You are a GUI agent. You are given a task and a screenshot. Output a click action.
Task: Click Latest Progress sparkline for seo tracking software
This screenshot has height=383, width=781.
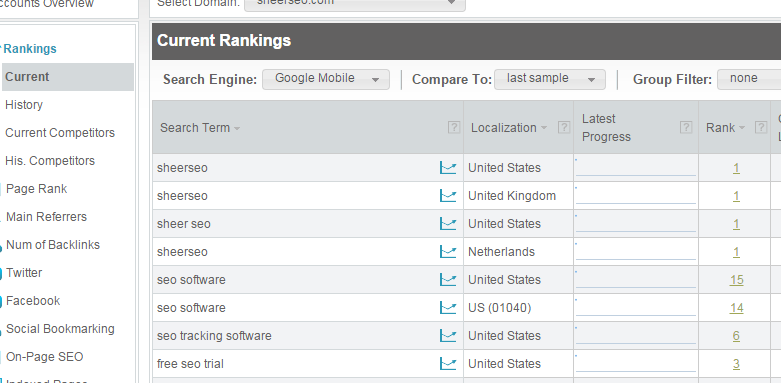click(x=636, y=335)
